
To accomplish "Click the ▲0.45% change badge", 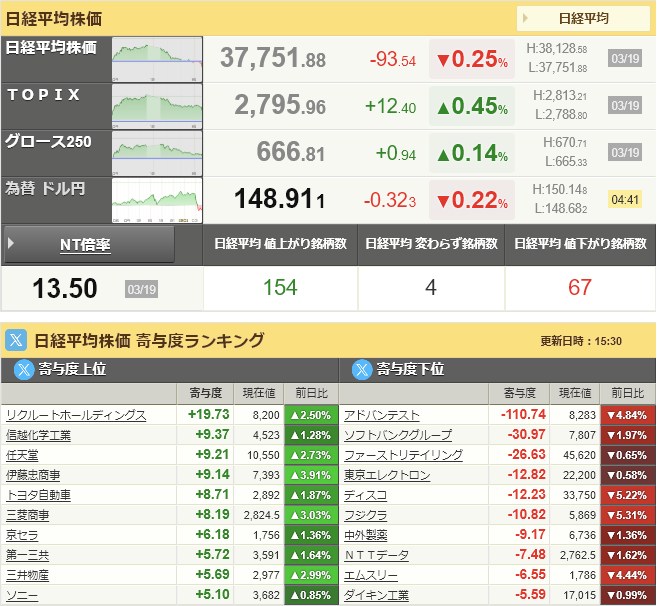I will pyautogui.click(x=472, y=106).
